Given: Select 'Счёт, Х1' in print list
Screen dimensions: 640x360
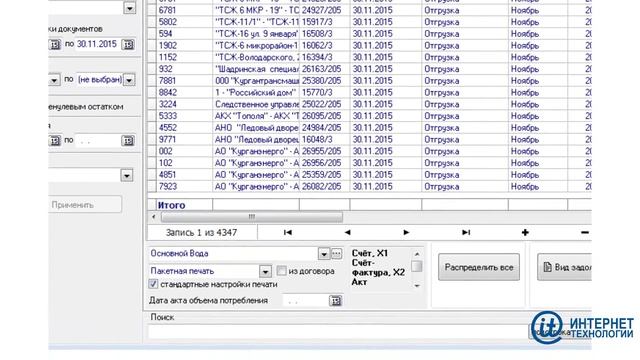Looking at the screenshot, I should click(x=370, y=253).
